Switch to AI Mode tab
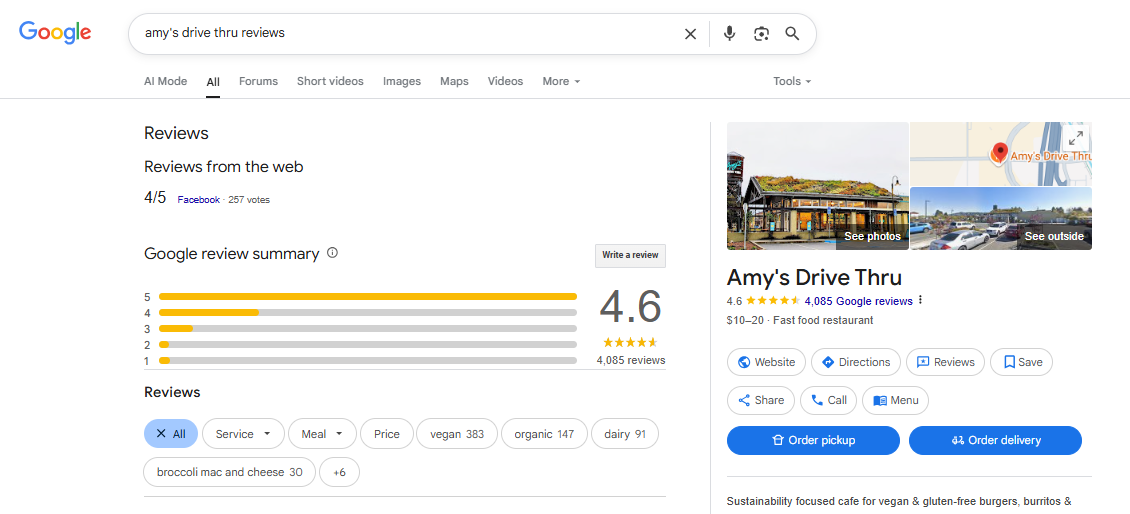 [x=165, y=81]
